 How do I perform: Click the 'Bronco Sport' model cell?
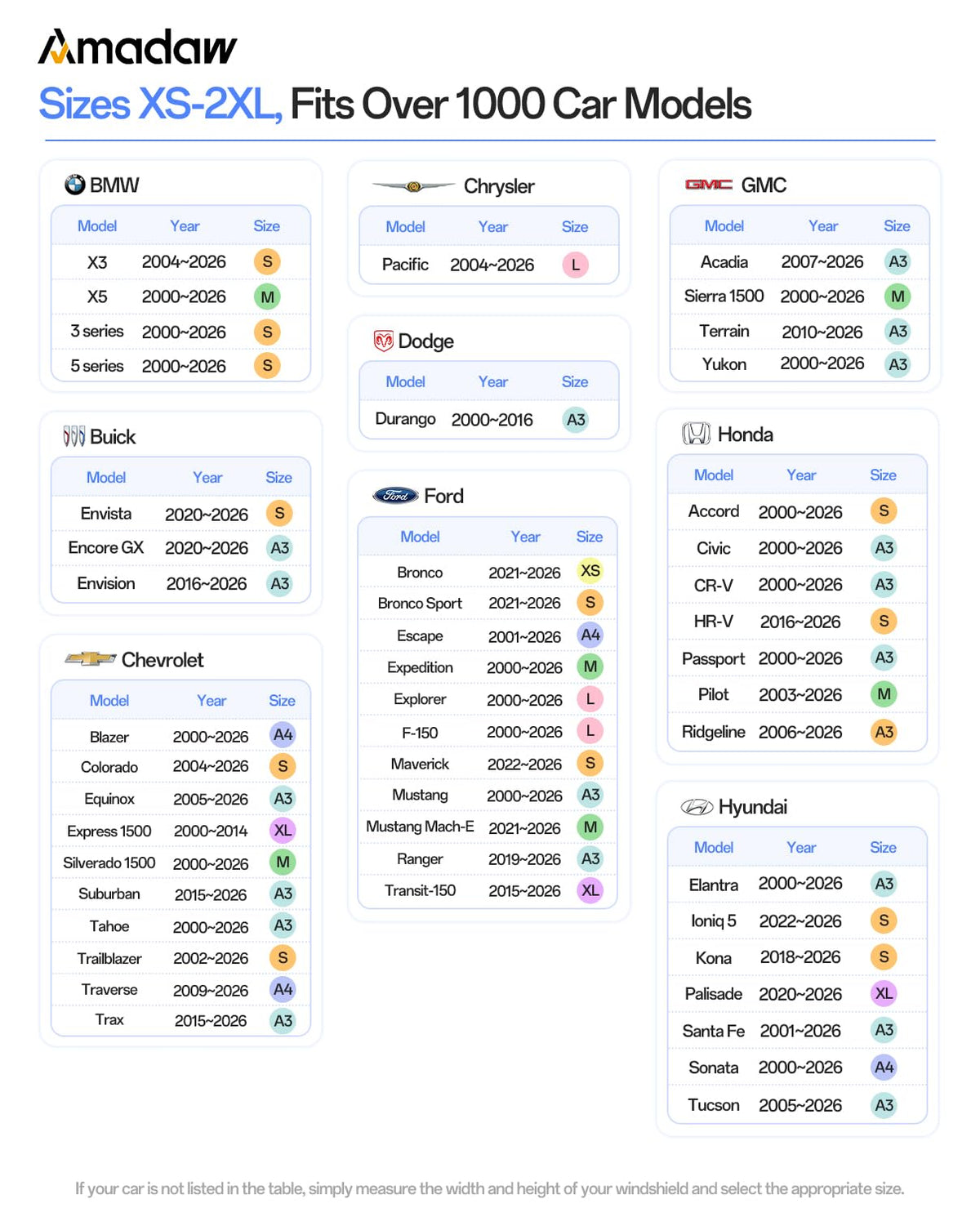pos(420,603)
